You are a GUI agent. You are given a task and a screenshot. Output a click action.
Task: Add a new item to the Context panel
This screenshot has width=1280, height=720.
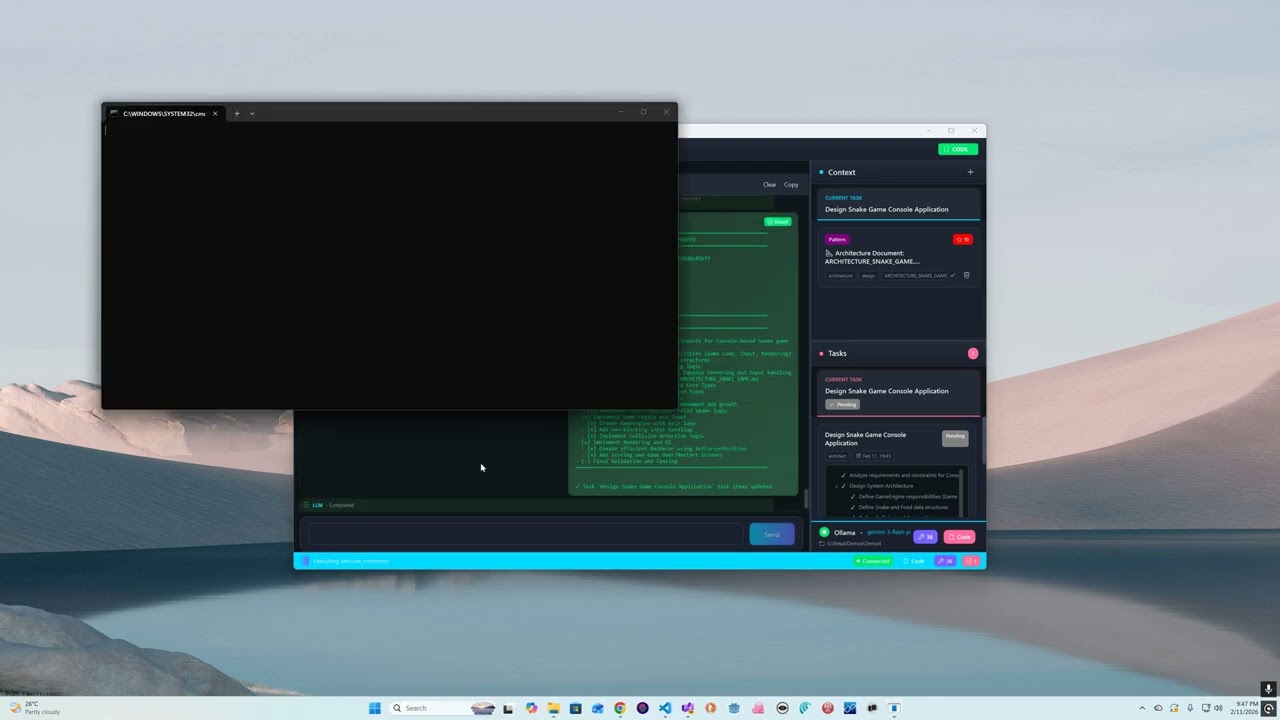(x=970, y=172)
